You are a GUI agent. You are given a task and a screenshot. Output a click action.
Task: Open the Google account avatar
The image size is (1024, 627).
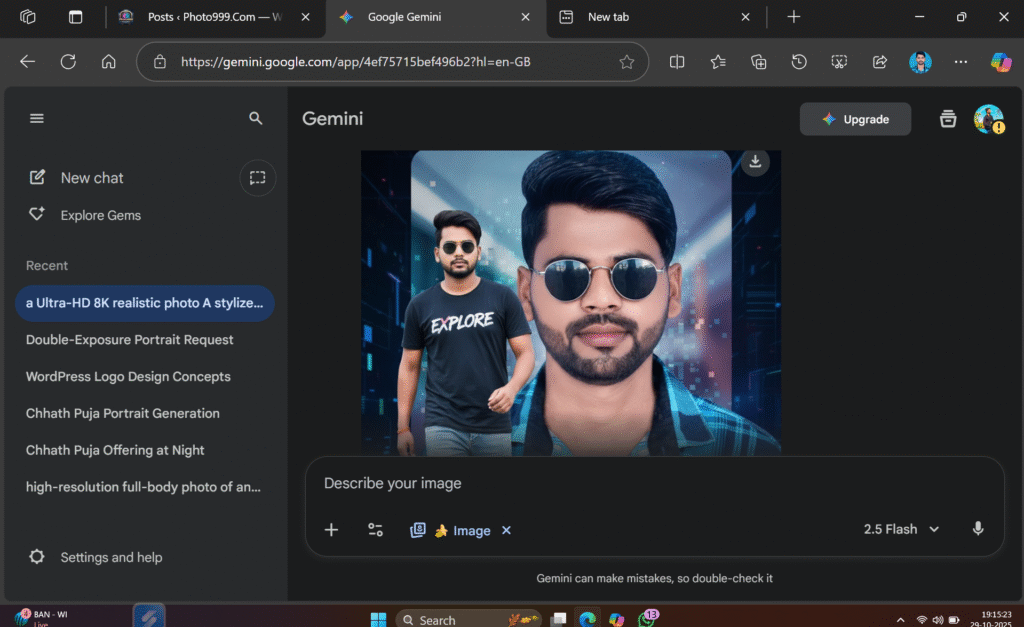point(988,118)
